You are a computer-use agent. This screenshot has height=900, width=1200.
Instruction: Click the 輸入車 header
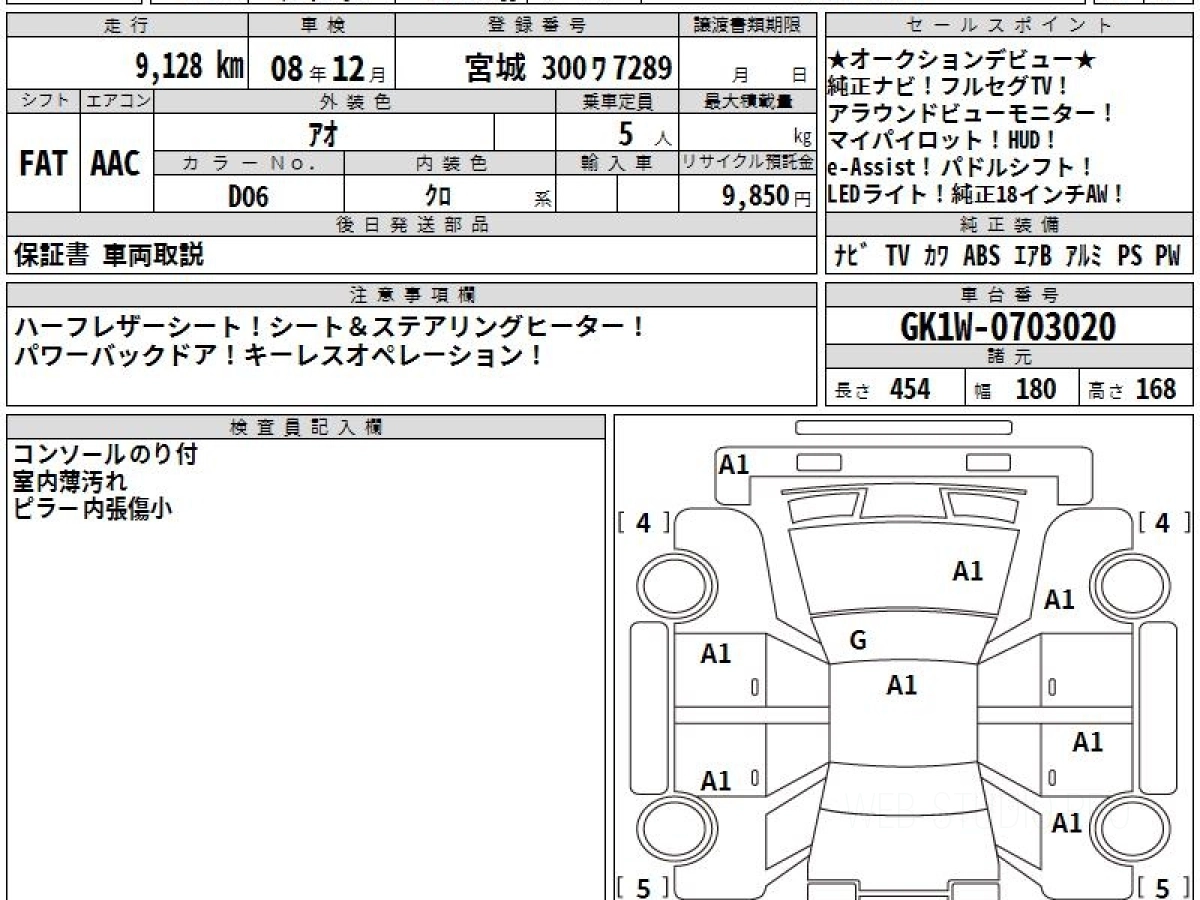617,164
